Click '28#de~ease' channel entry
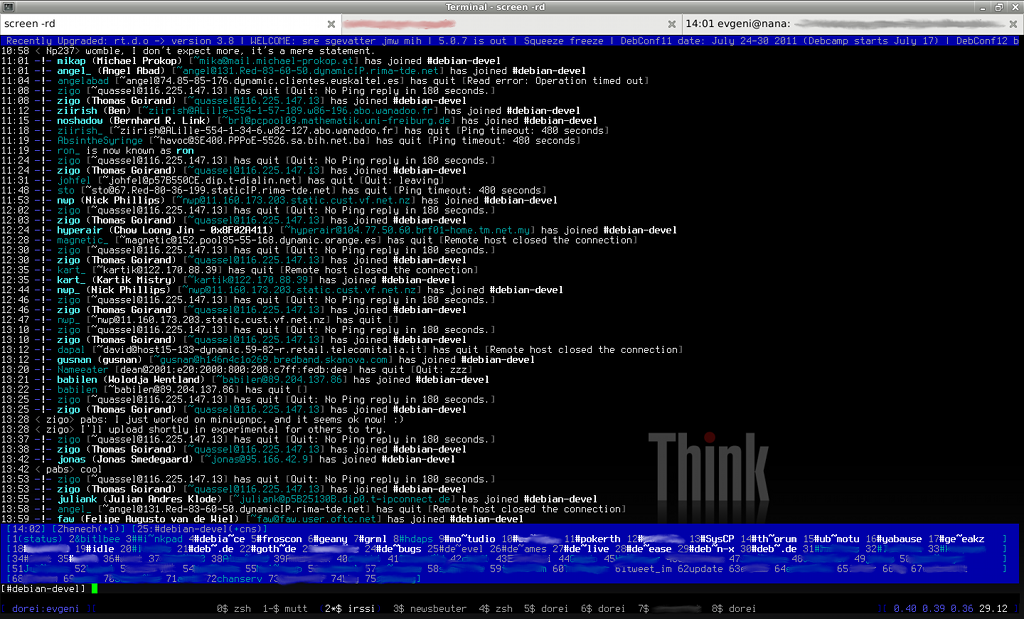1024x619 pixels. click(x=643, y=548)
